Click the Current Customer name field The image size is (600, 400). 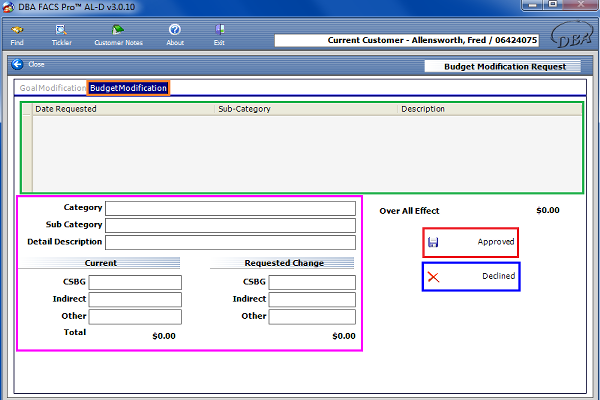(x=407, y=40)
